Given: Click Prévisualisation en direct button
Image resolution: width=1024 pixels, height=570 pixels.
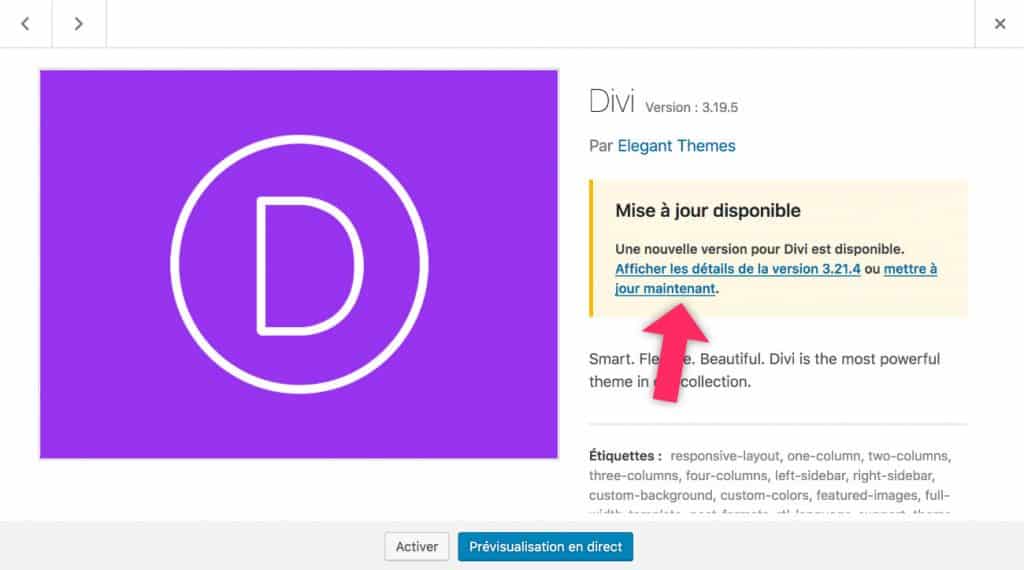Looking at the screenshot, I should click(x=545, y=546).
